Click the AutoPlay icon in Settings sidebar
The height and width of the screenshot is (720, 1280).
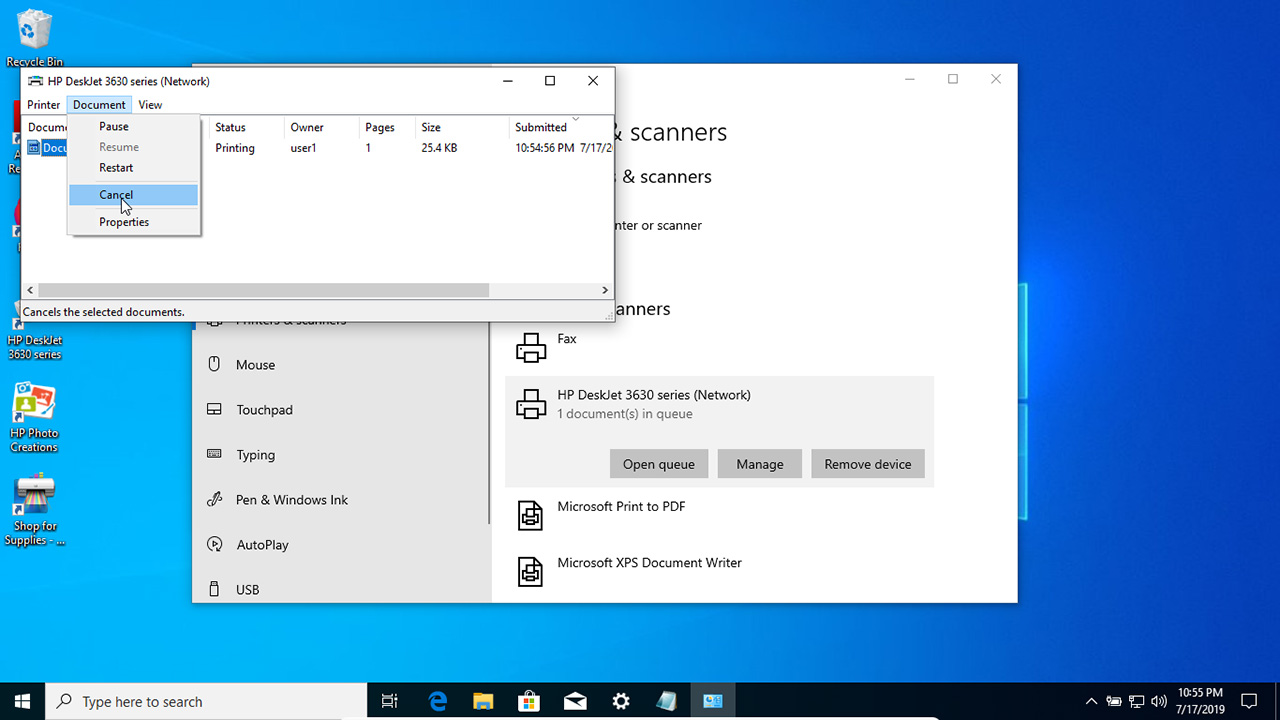pyautogui.click(x=214, y=544)
